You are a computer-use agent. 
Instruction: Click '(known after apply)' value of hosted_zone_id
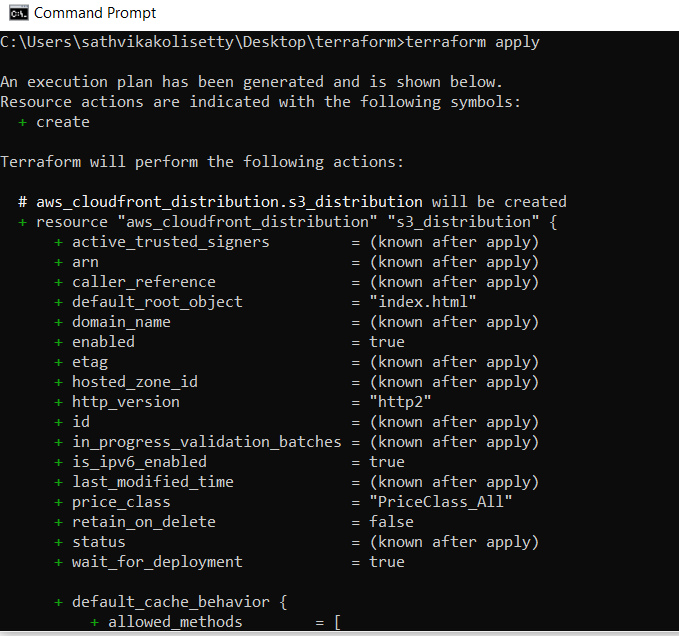pos(454,382)
